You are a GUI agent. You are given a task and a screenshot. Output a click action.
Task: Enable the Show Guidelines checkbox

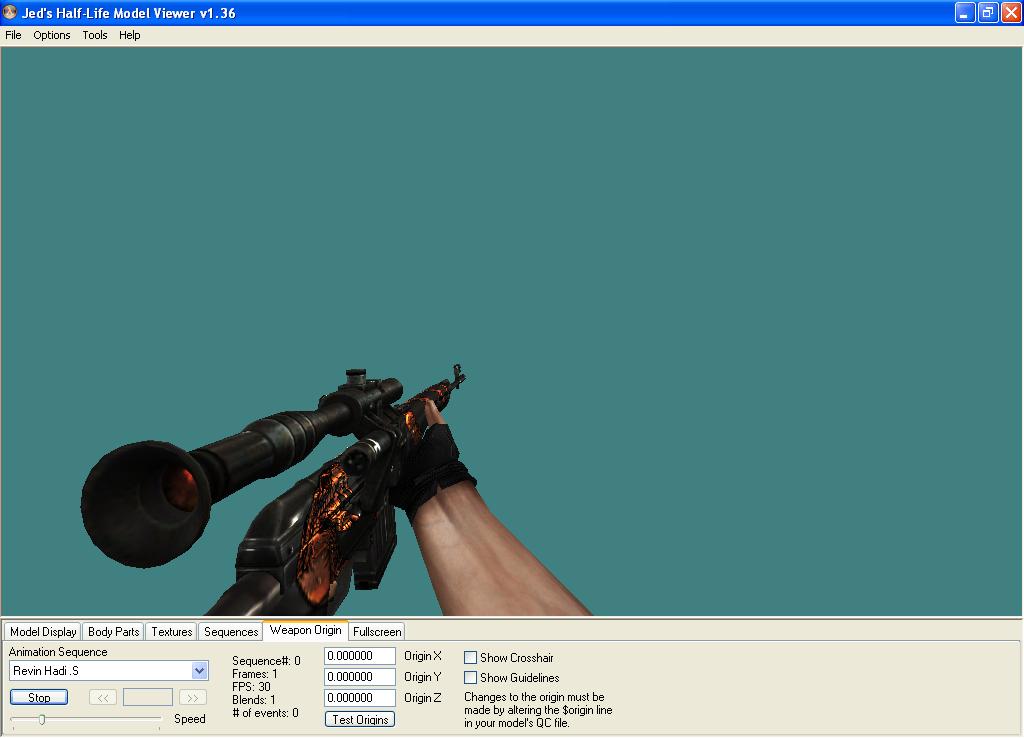[470, 677]
